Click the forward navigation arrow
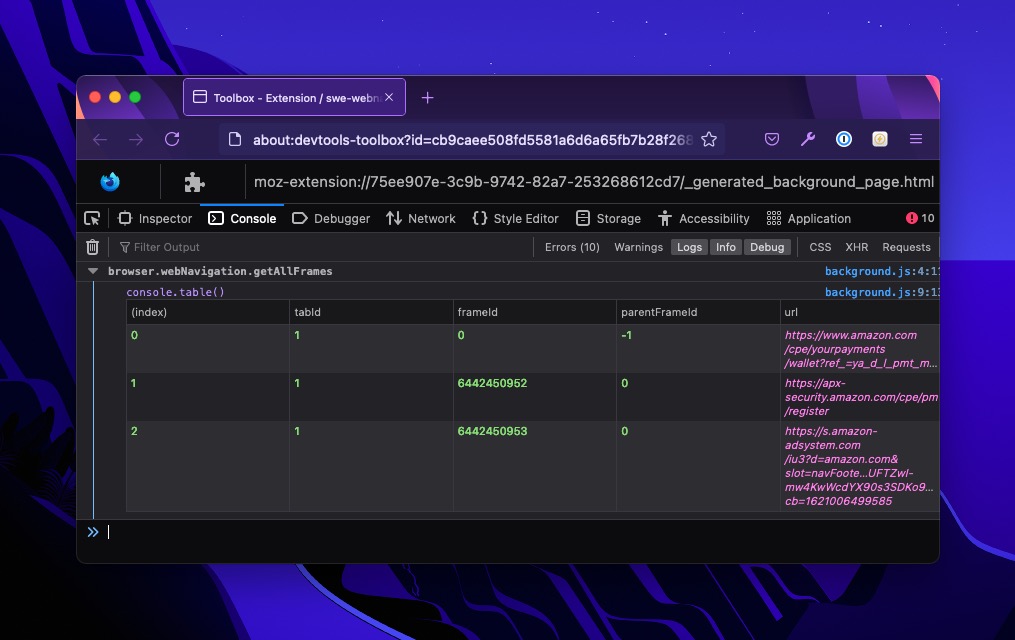This screenshot has height=640, width=1015. [136, 140]
